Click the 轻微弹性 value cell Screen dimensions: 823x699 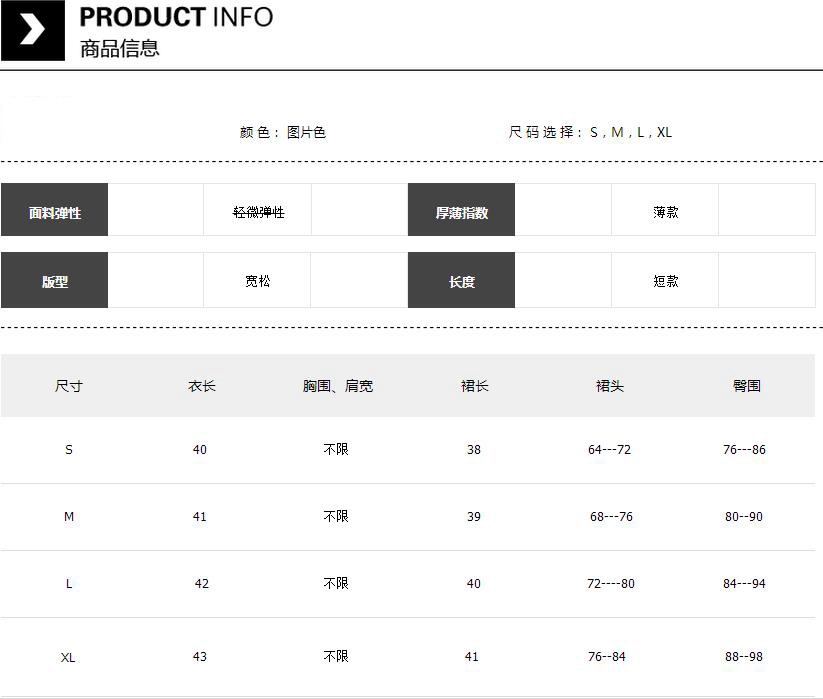coord(258,212)
